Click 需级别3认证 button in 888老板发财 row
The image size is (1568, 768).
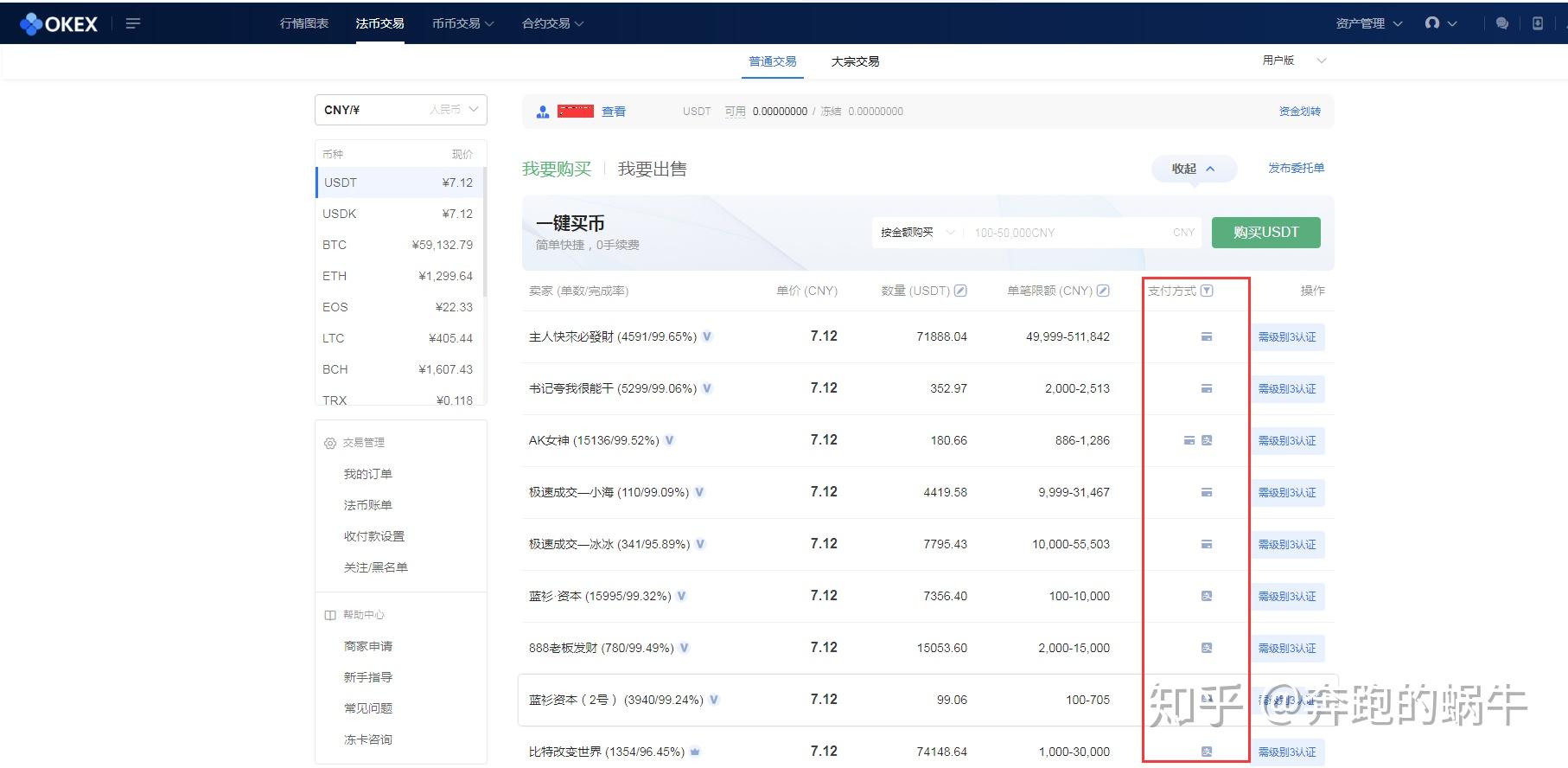click(1287, 649)
